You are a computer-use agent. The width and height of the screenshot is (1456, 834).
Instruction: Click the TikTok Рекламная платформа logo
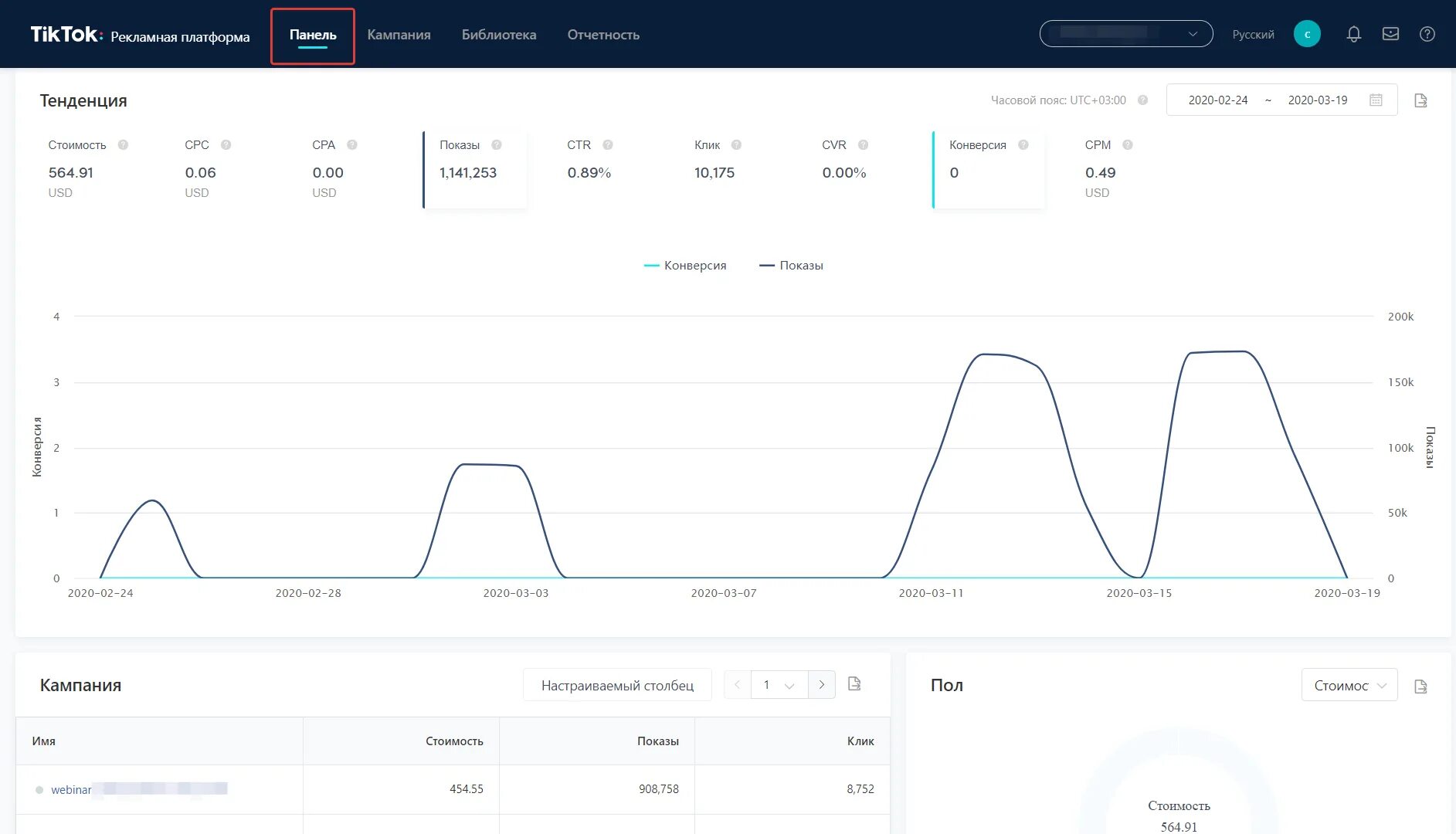tap(140, 35)
